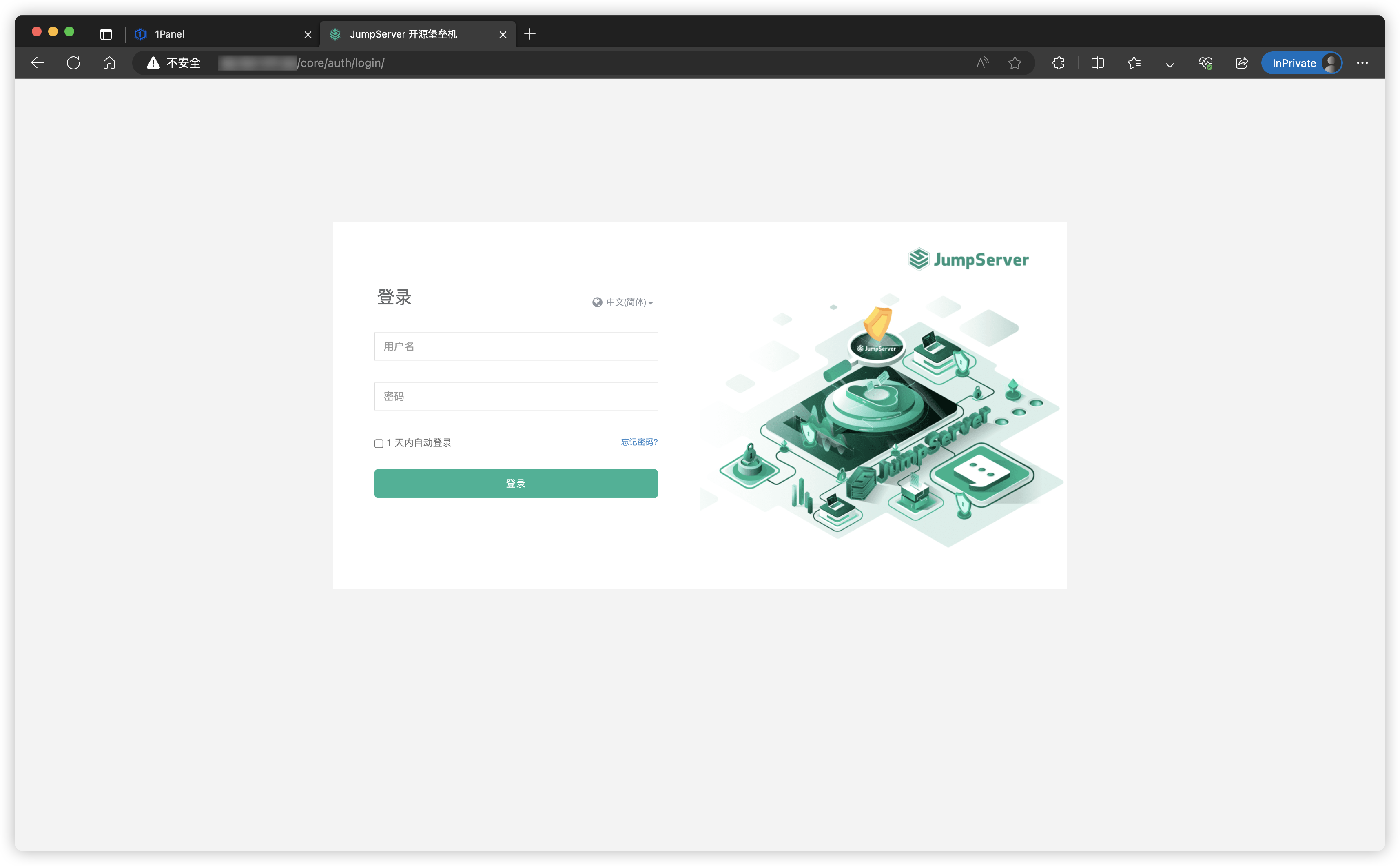Toggle split screen view
This screenshot has width=1400, height=866.
coord(1097,63)
